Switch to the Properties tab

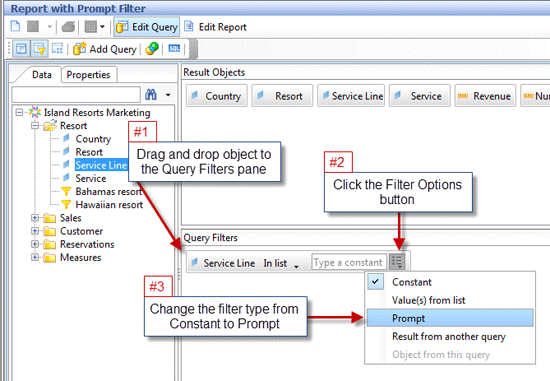(88, 75)
